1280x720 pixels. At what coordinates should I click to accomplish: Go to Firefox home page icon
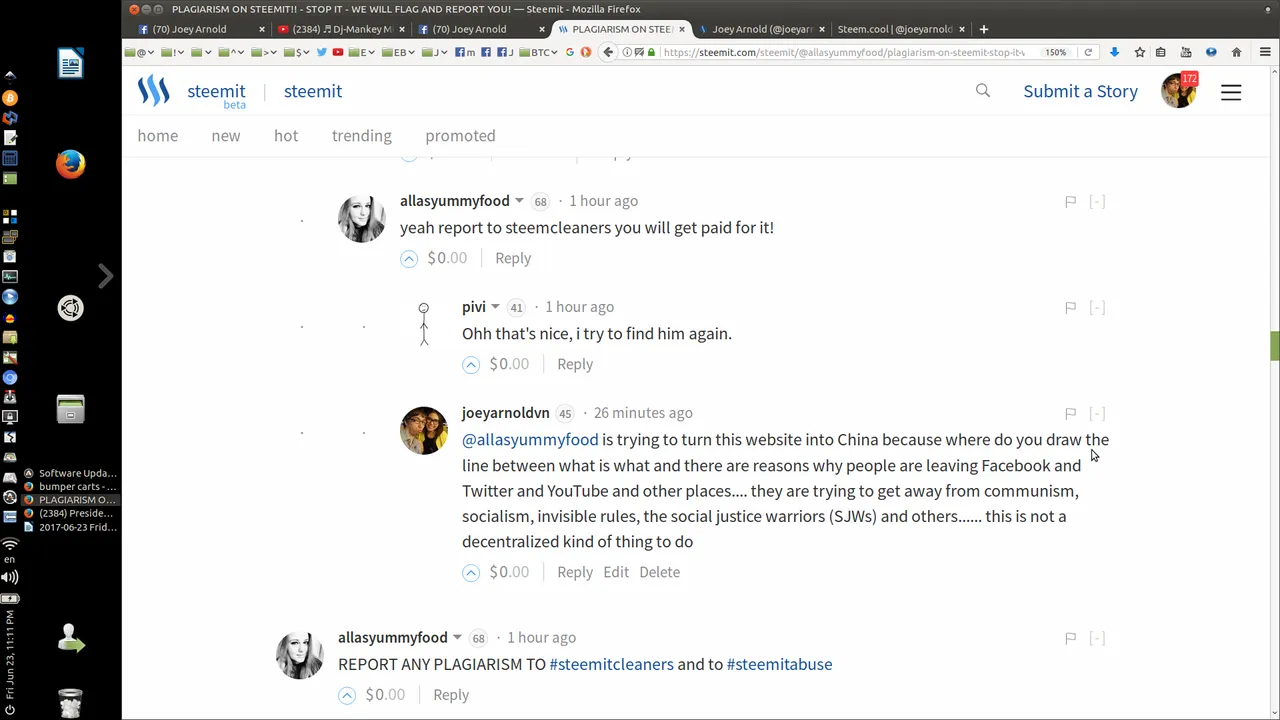pyautogui.click(x=1237, y=52)
